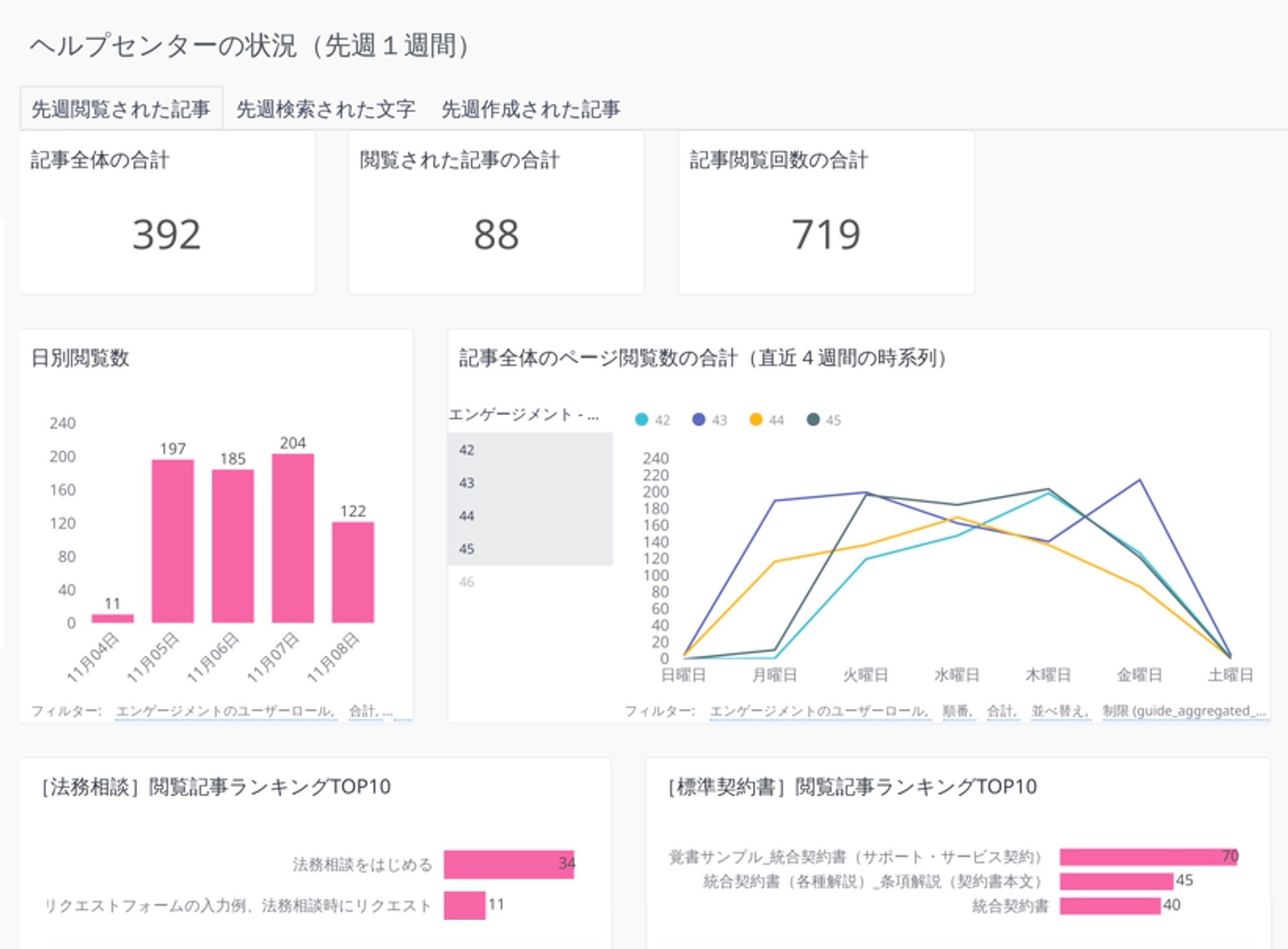1288x949 pixels.
Task: Select the 719 article views value
Action: tap(826, 235)
